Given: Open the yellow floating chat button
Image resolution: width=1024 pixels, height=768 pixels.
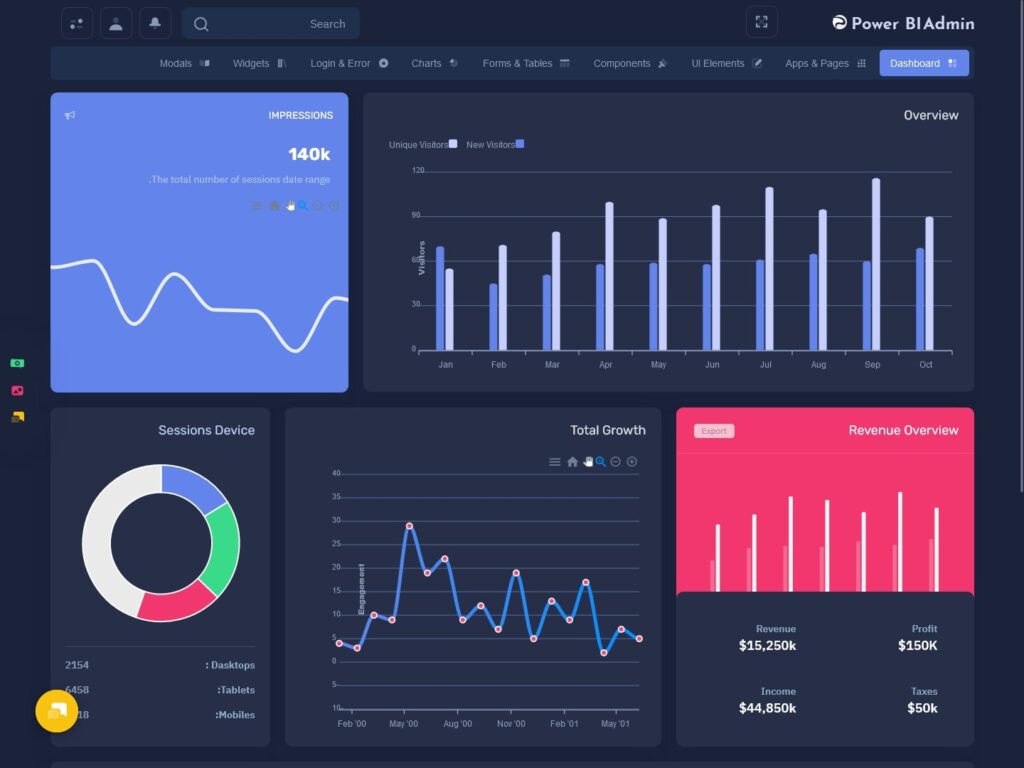Looking at the screenshot, I should tap(57, 711).
